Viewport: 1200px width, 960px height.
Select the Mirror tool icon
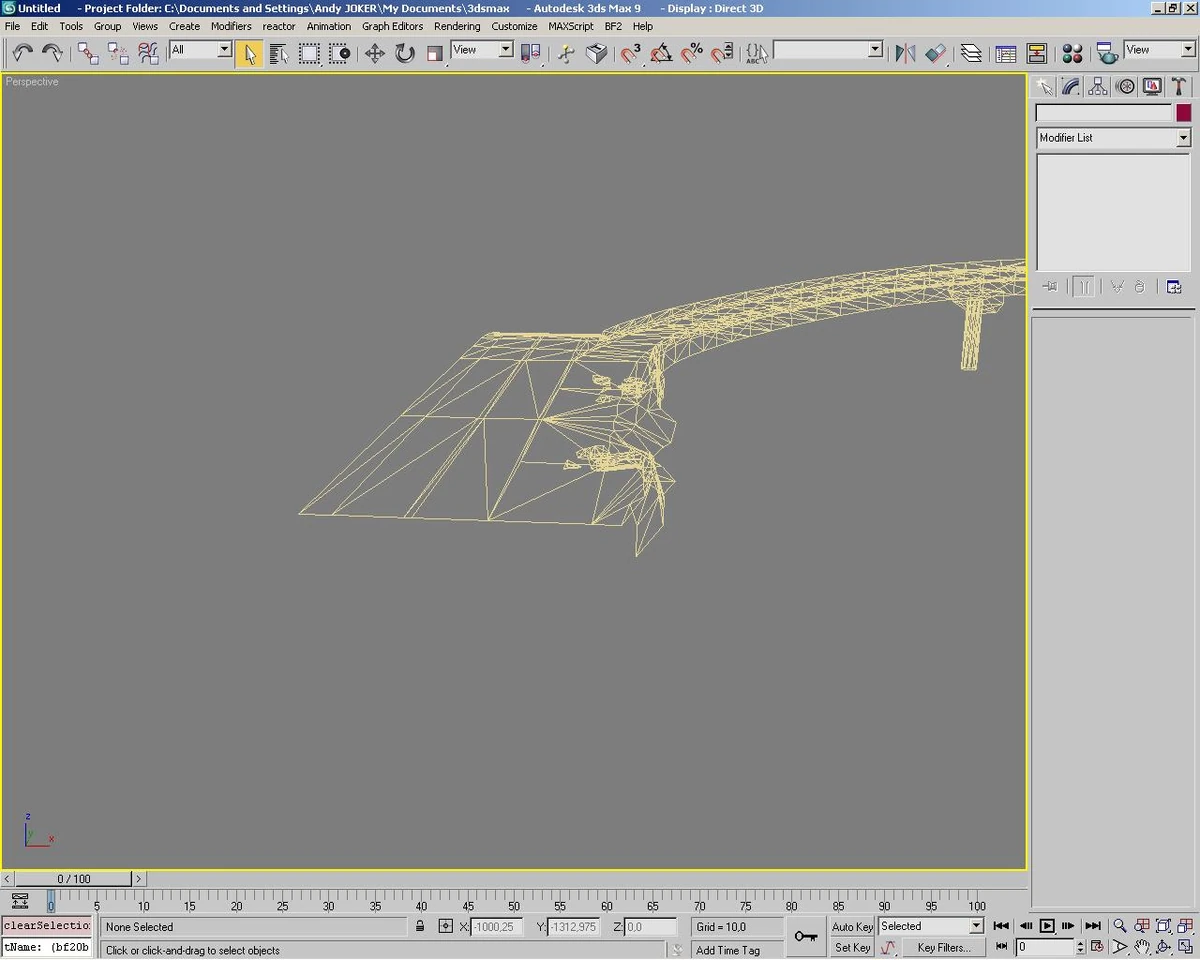pyautogui.click(x=903, y=53)
